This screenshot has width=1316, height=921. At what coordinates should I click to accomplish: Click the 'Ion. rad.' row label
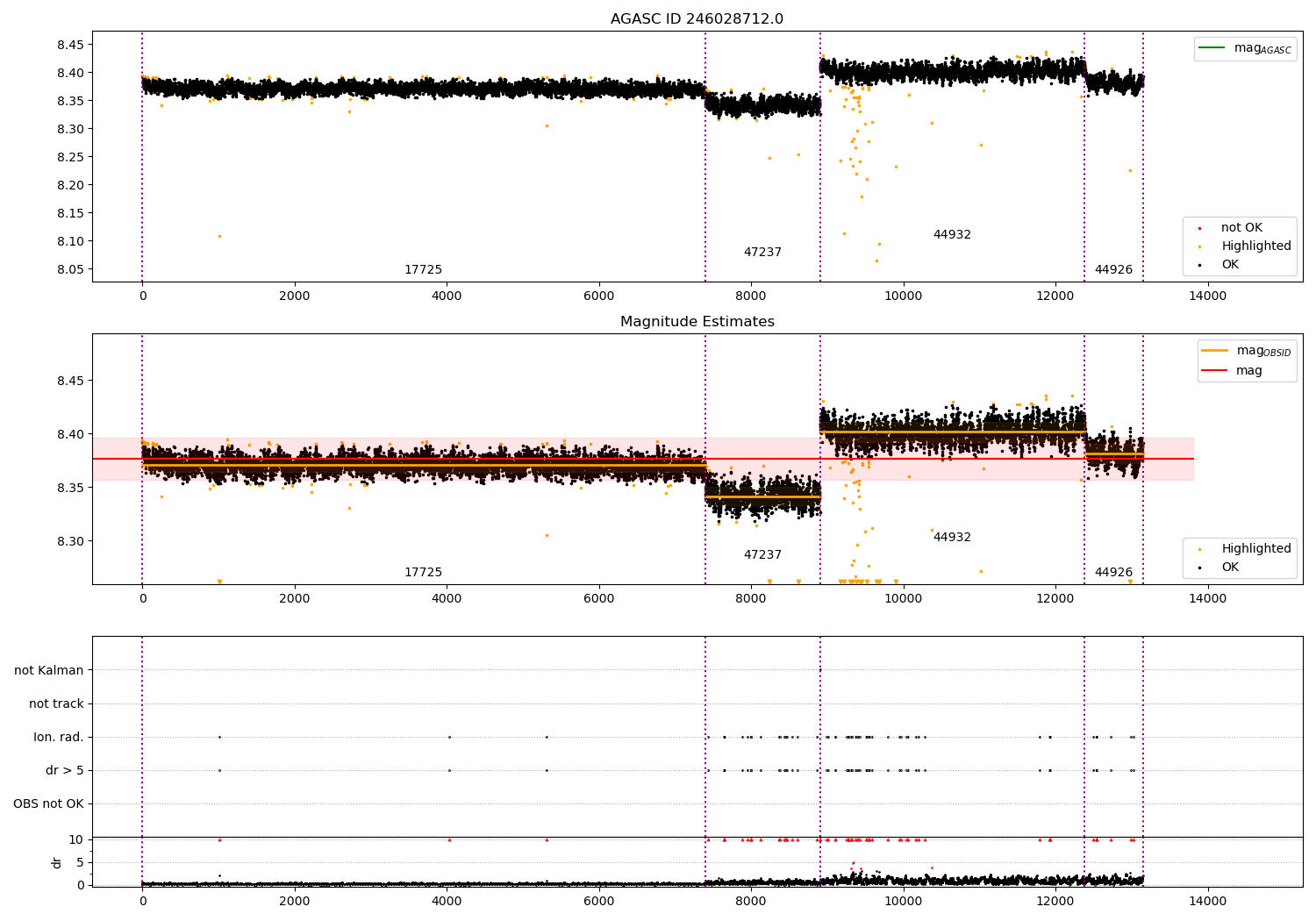(x=59, y=737)
